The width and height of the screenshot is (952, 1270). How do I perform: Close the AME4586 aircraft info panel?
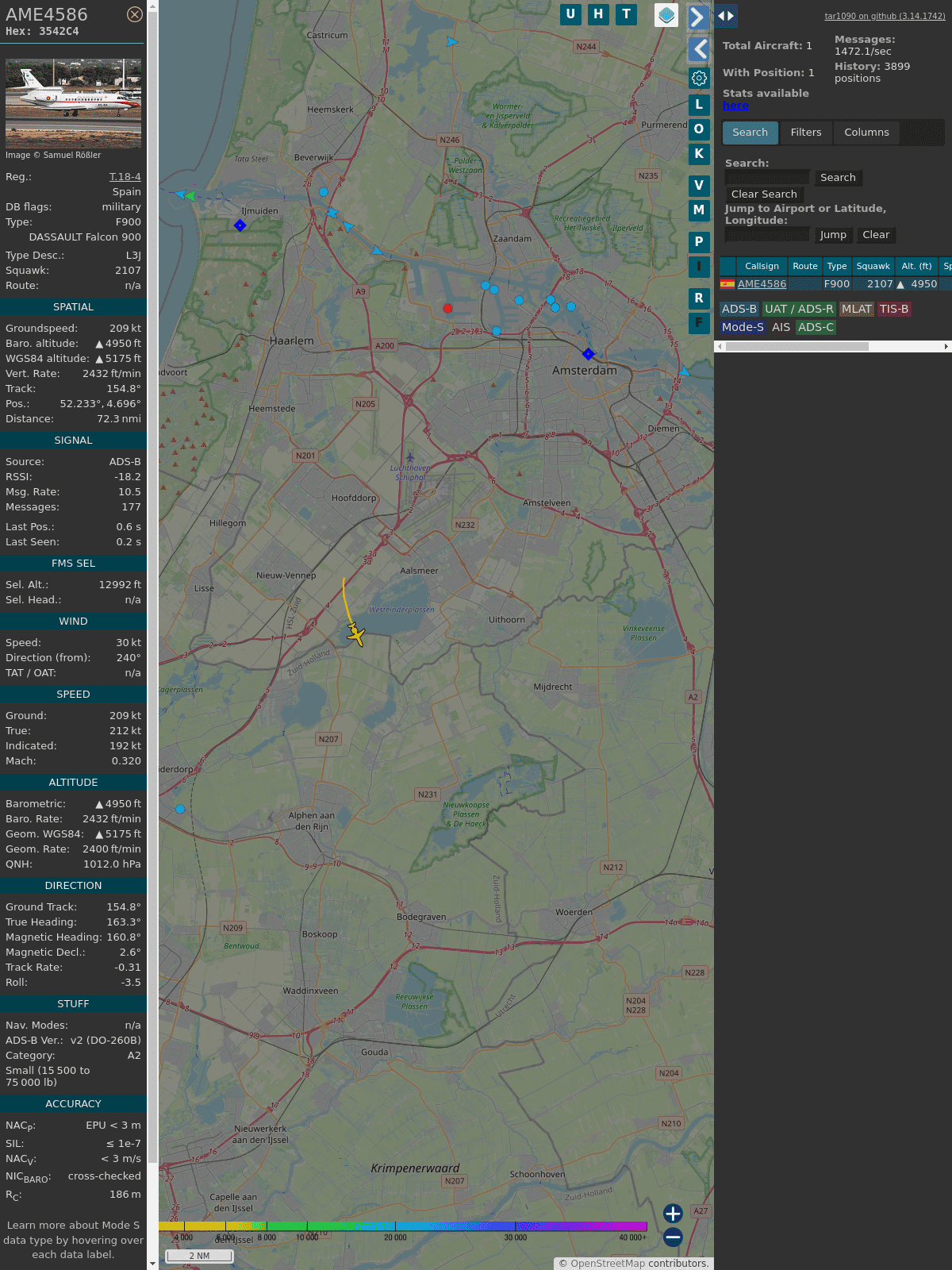pos(135,14)
